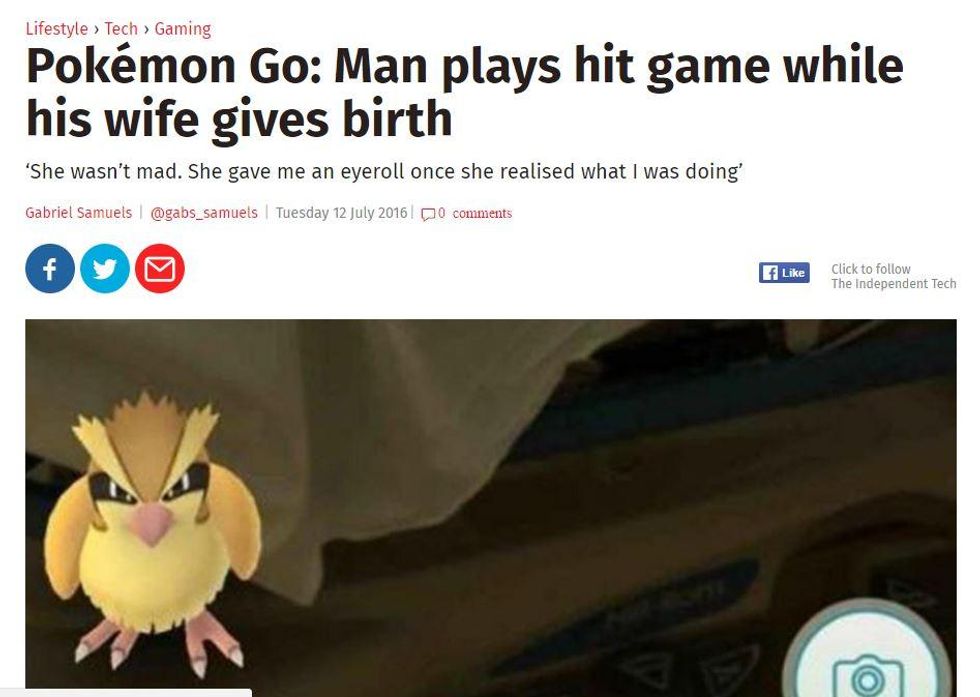This screenshot has height=697, width=980.
Task: Open the main article image
Action: point(491,508)
